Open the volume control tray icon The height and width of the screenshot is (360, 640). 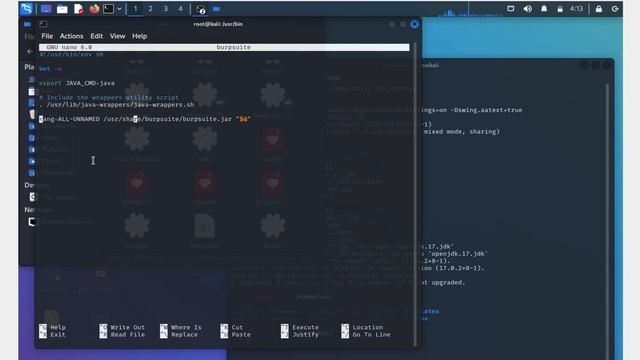[x=527, y=9]
